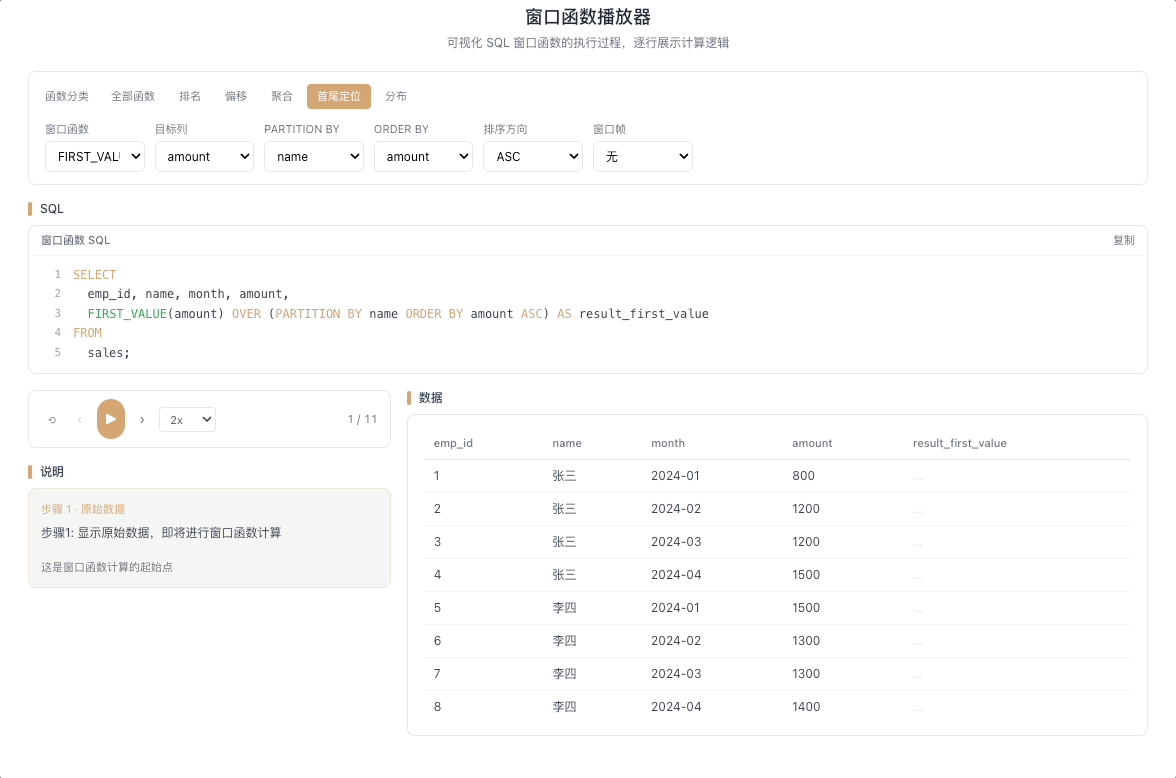
Task: Click the 窗口函数 SQL panel label
Action: pos(75,240)
